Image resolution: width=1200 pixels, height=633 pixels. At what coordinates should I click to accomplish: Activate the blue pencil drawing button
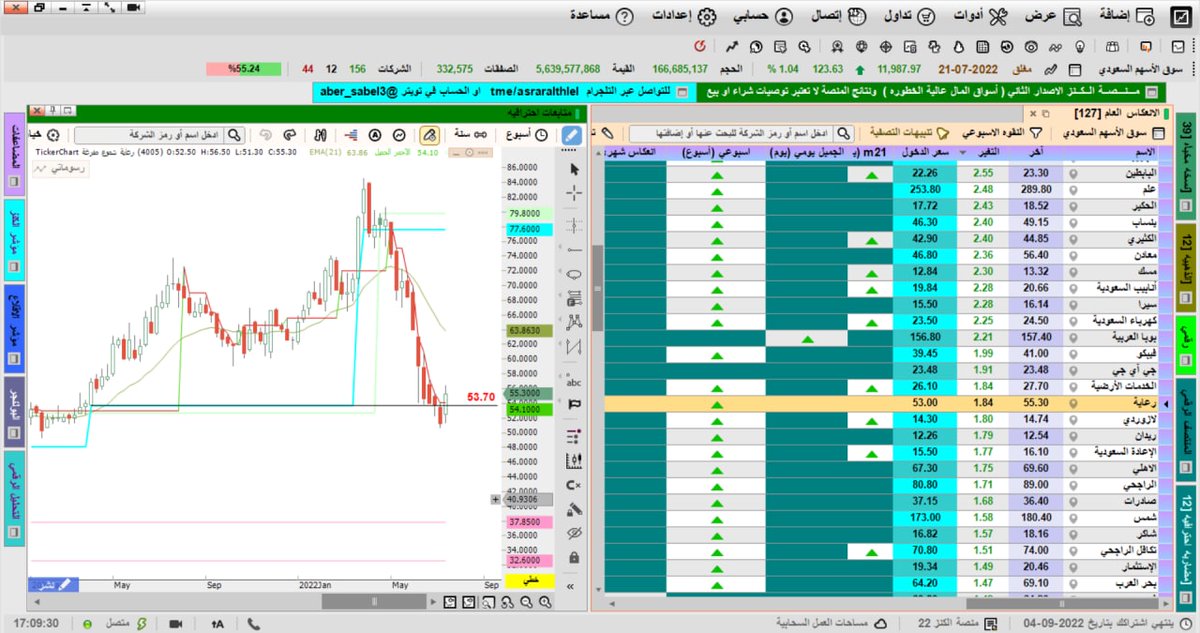pyautogui.click(x=571, y=134)
